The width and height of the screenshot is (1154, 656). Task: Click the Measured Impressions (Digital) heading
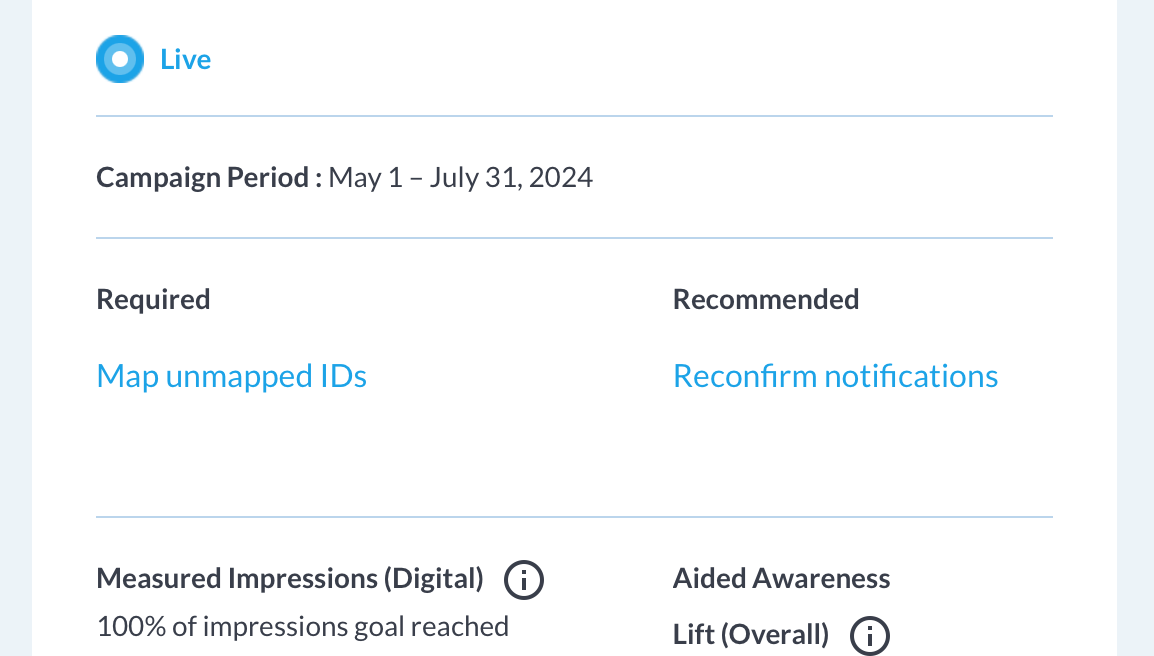(x=290, y=579)
